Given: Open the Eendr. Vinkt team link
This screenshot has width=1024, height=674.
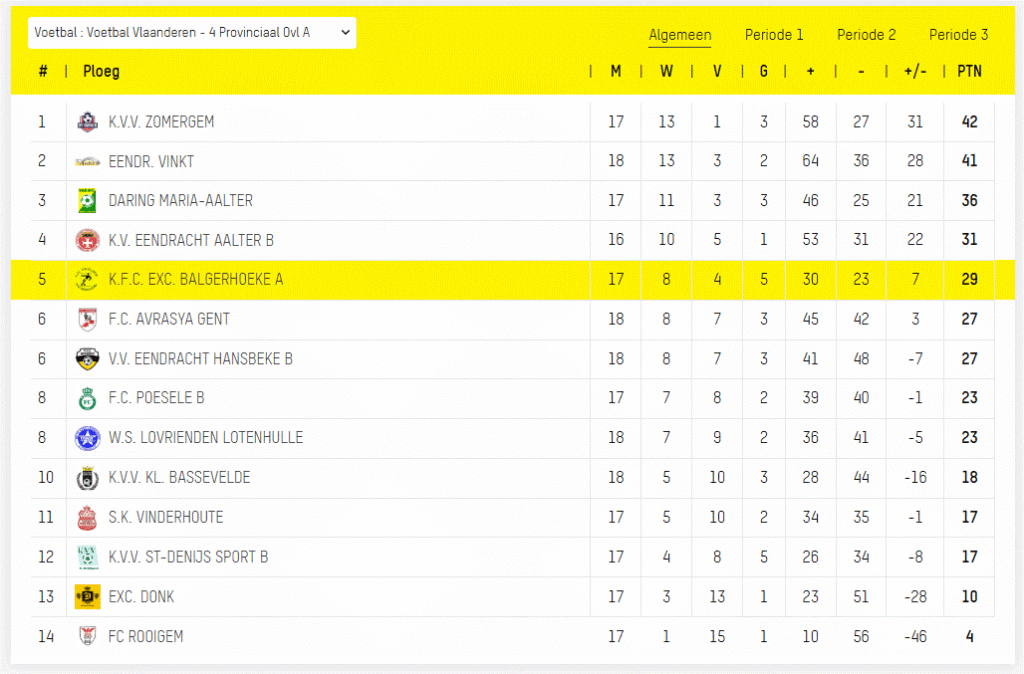Looking at the screenshot, I should pos(151,161).
